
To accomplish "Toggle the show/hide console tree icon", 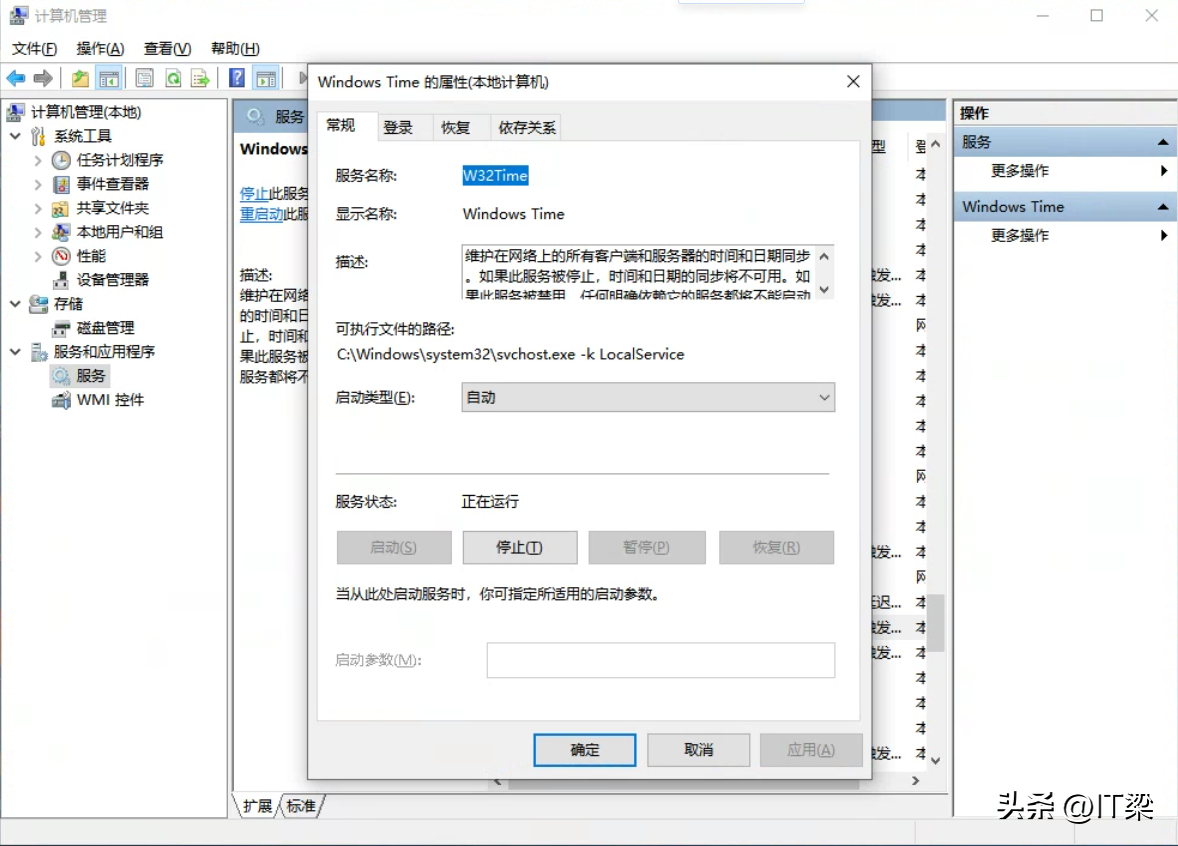I will [109, 78].
